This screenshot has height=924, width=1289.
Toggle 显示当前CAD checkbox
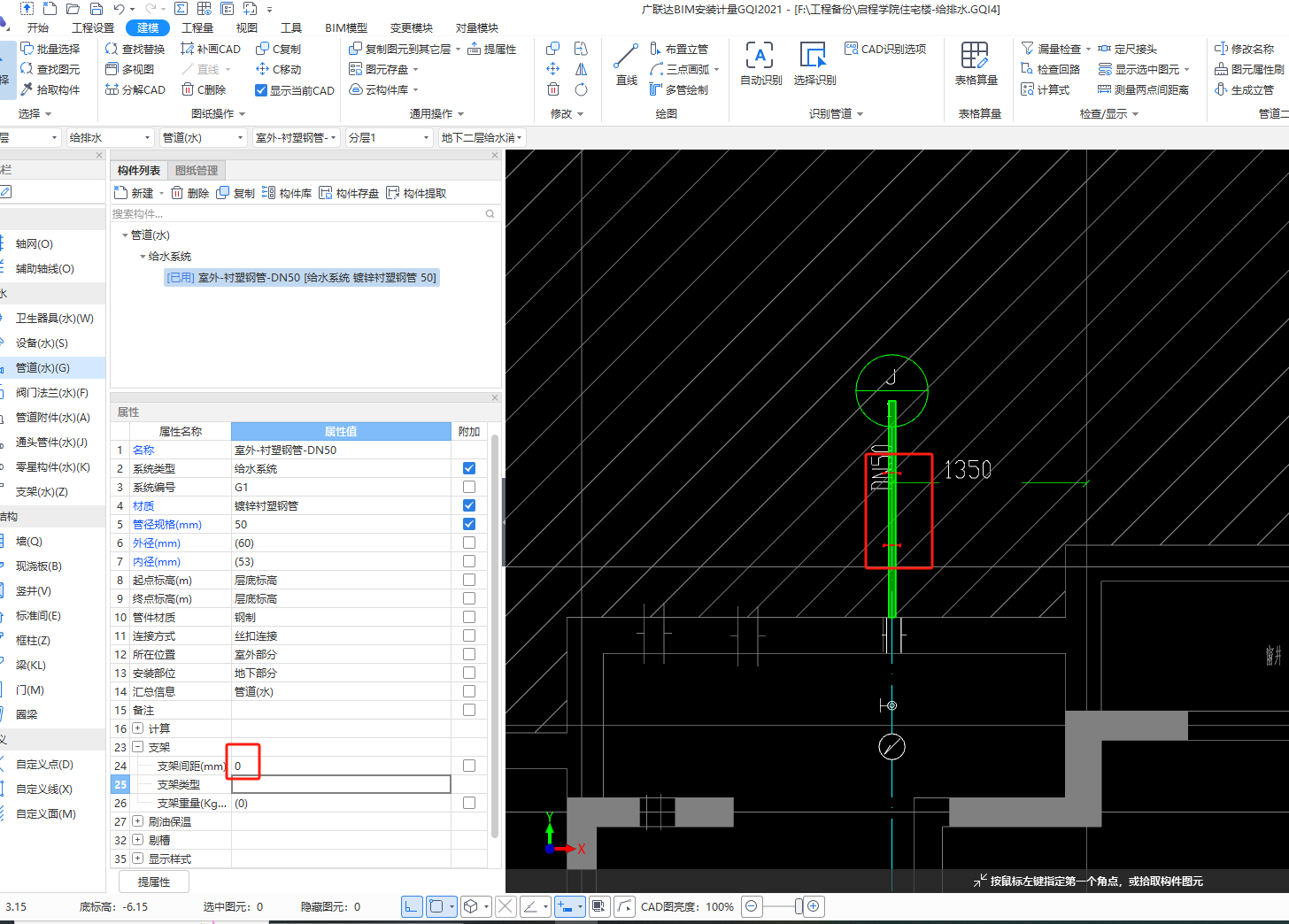[261, 90]
